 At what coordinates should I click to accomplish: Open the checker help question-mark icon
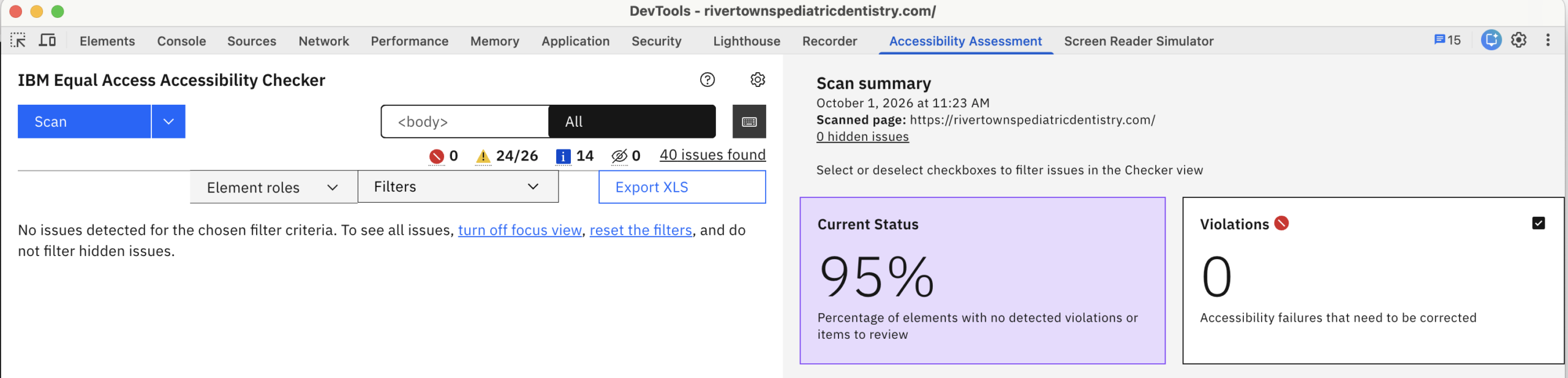pos(707,80)
